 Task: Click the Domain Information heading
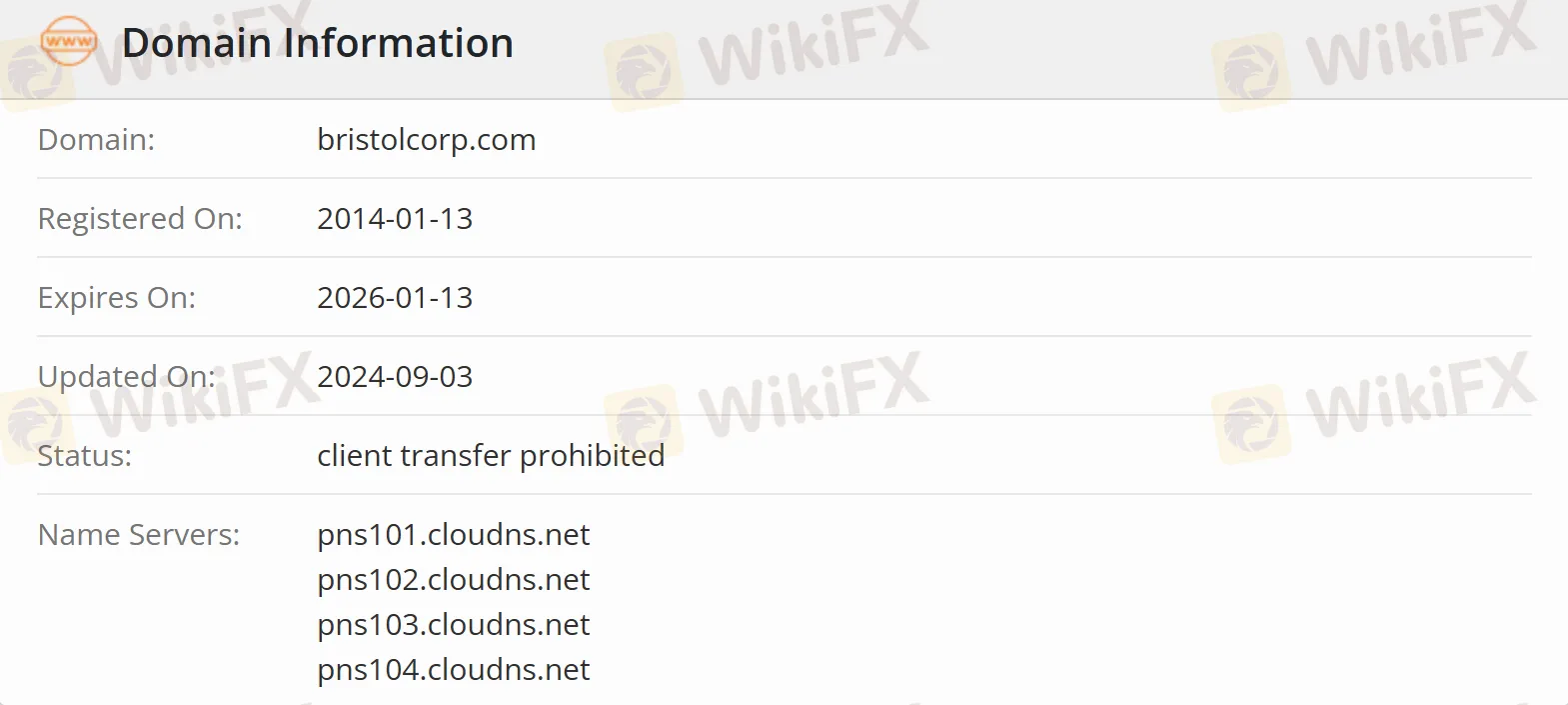[x=317, y=43]
